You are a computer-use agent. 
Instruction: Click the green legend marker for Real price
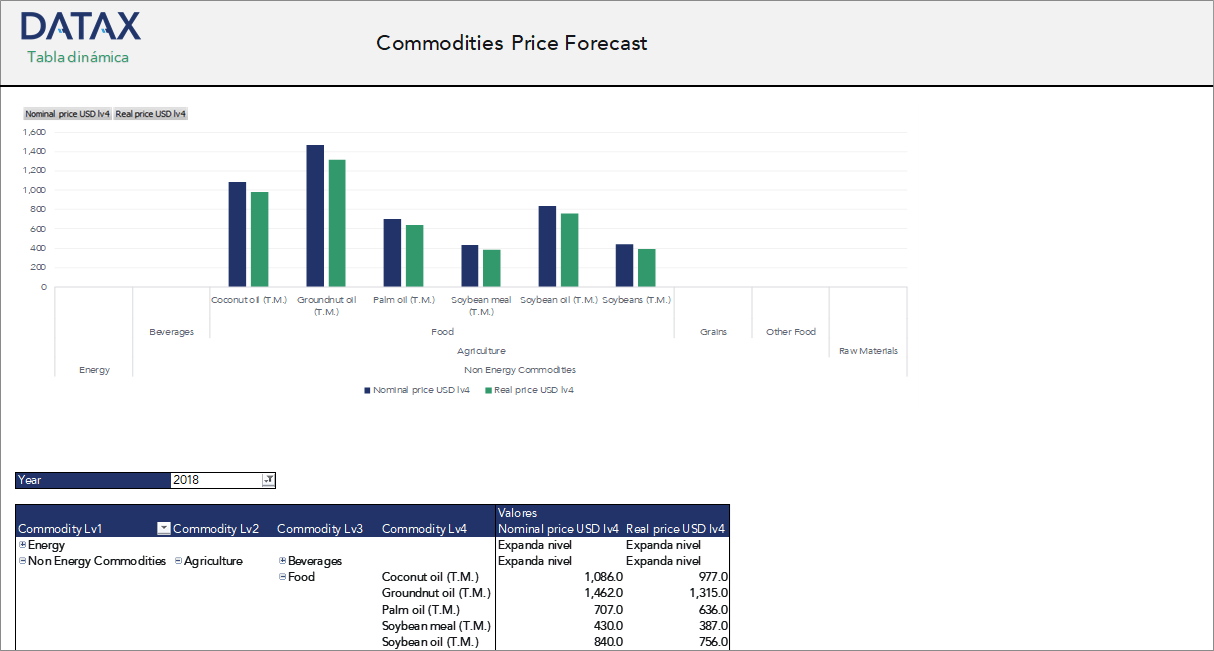tap(486, 390)
